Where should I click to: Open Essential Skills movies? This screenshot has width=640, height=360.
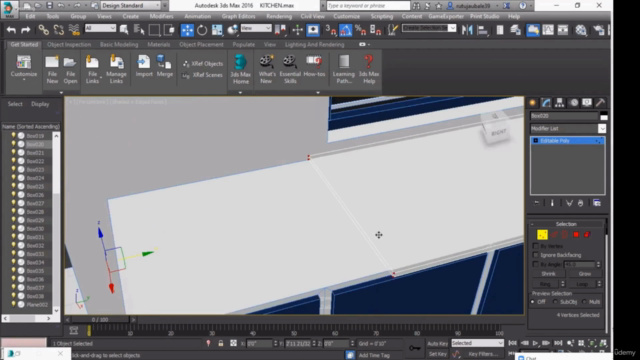pos(290,69)
